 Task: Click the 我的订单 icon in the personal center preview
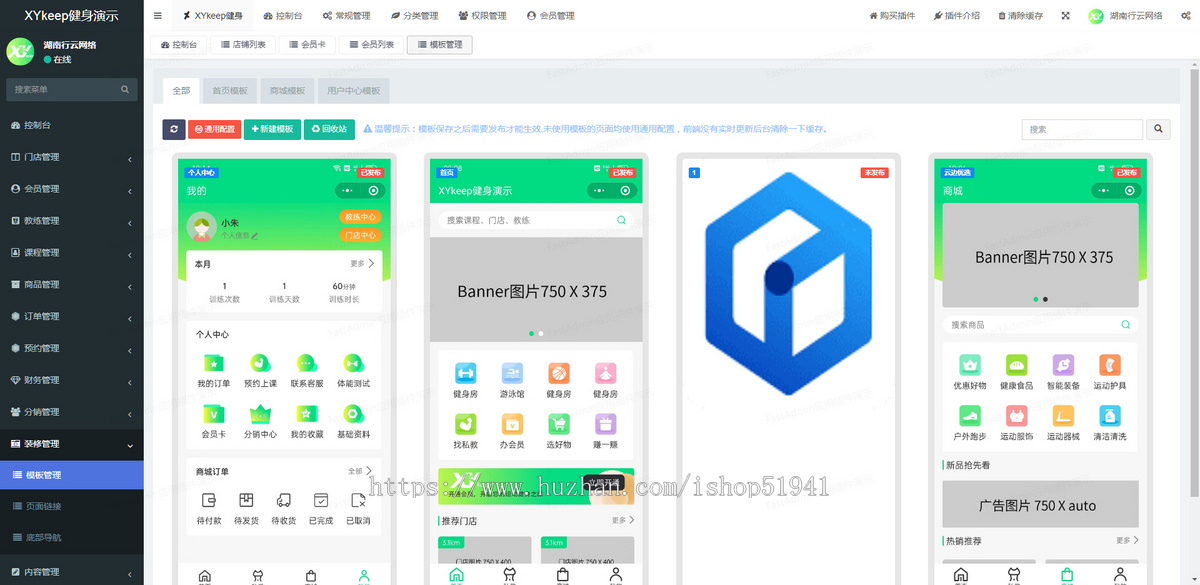click(x=214, y=363)
